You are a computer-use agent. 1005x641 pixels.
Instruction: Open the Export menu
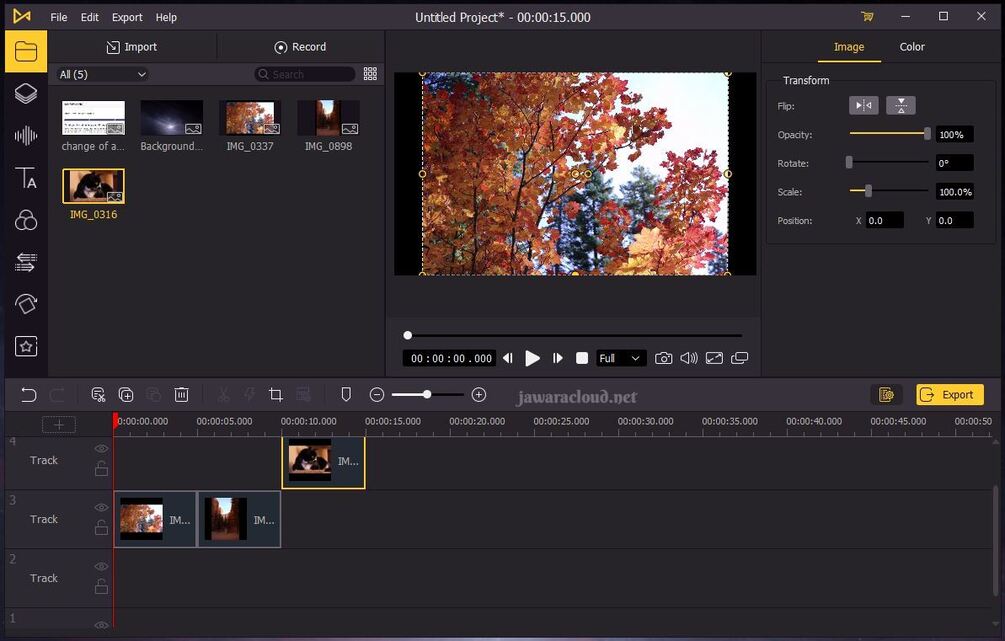point(127,17)
